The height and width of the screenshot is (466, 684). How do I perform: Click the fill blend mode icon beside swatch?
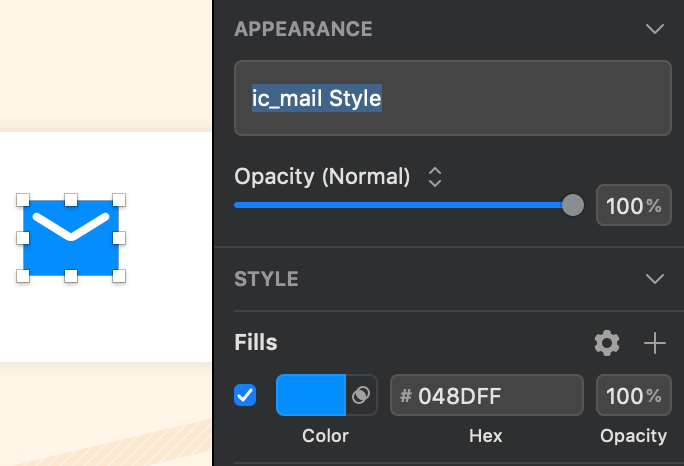362,395
